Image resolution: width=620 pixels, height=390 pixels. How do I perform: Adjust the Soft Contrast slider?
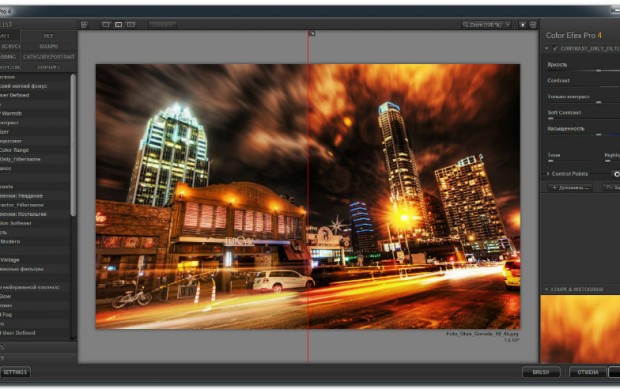coord(550,118)
